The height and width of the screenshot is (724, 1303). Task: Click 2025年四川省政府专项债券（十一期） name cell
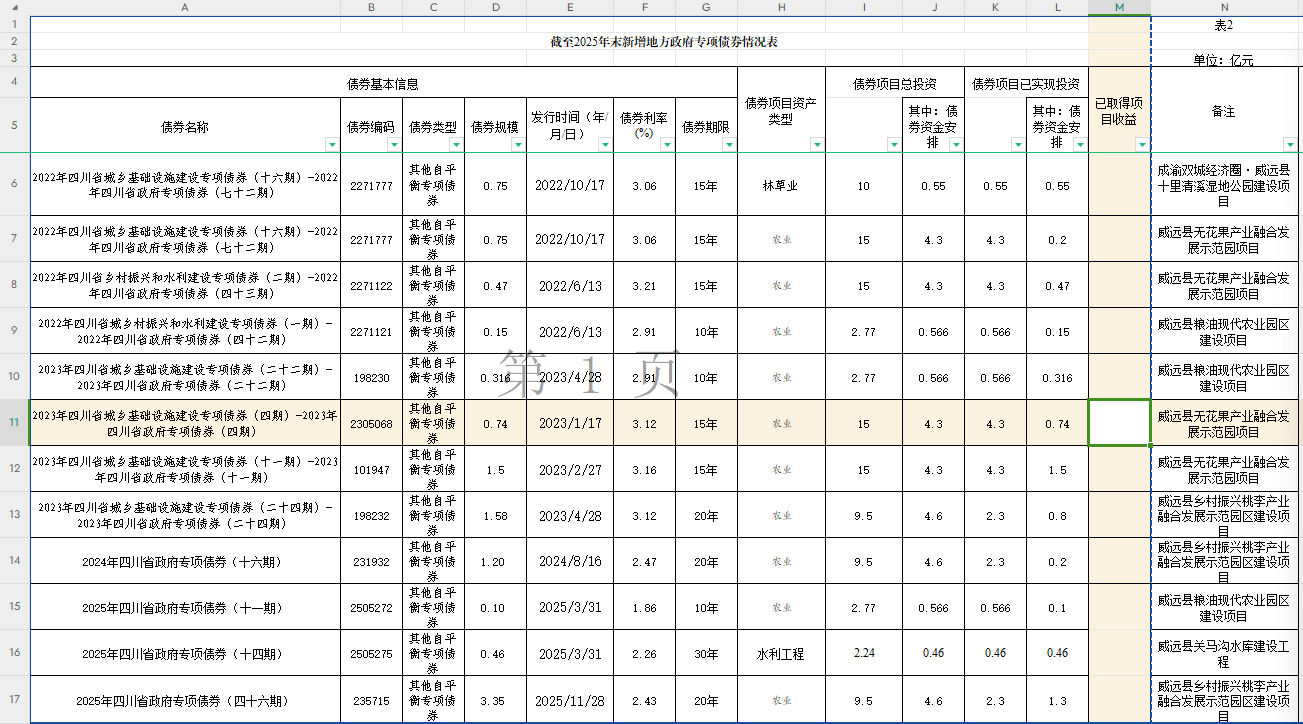point(185,608)
